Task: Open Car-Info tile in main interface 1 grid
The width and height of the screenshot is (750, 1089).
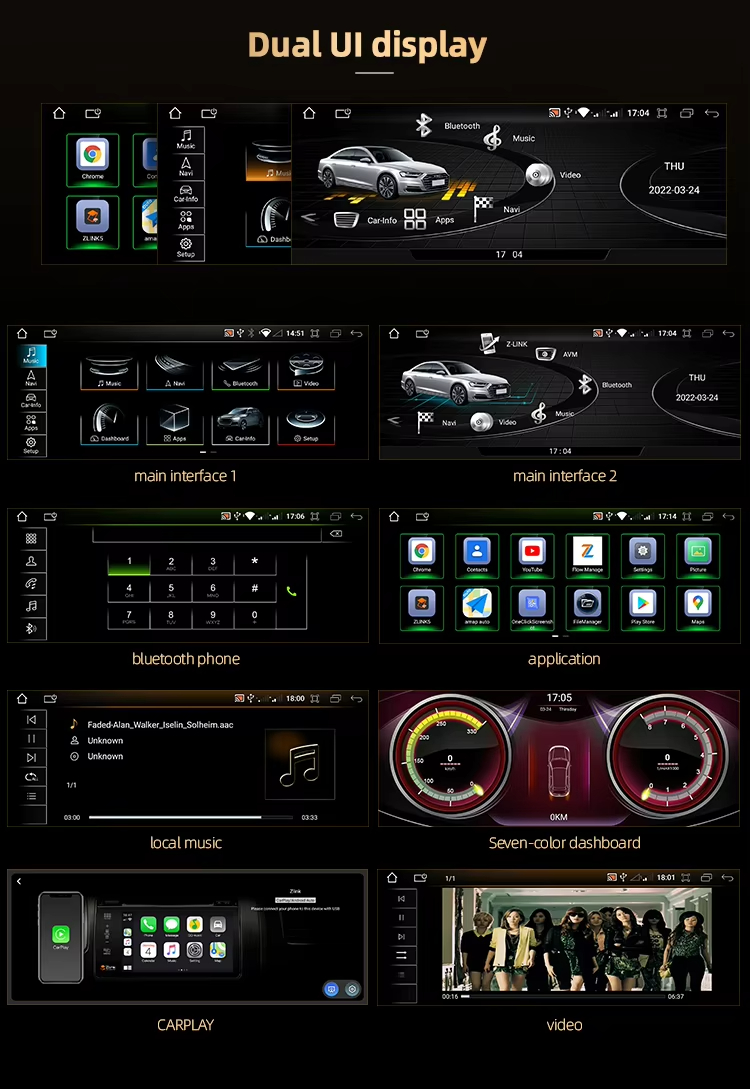Action: point(240,425)
